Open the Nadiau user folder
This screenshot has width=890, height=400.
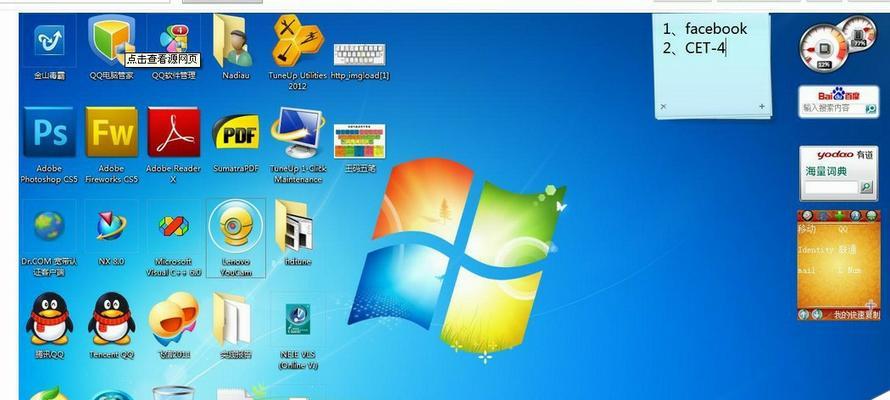click(x=233, y=41)
